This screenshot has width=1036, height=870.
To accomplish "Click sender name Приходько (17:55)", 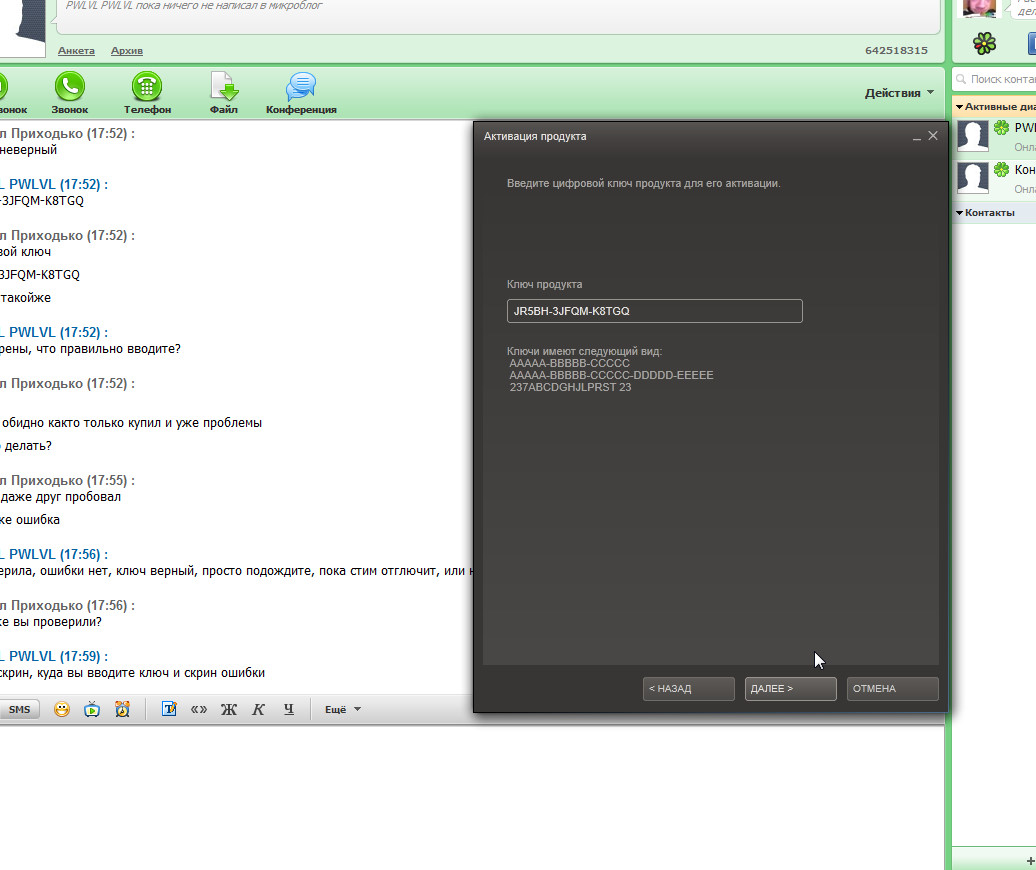I will [67, 481].
